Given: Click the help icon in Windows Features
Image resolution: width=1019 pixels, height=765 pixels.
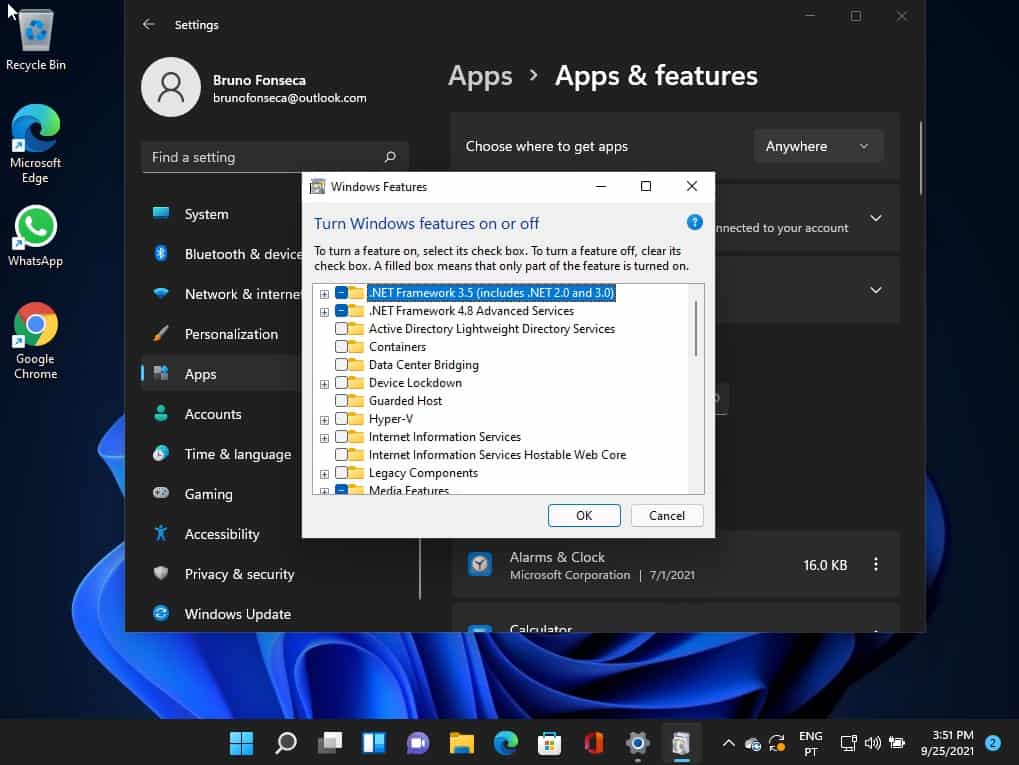Looking at the screenshot, I should point(695,222).
